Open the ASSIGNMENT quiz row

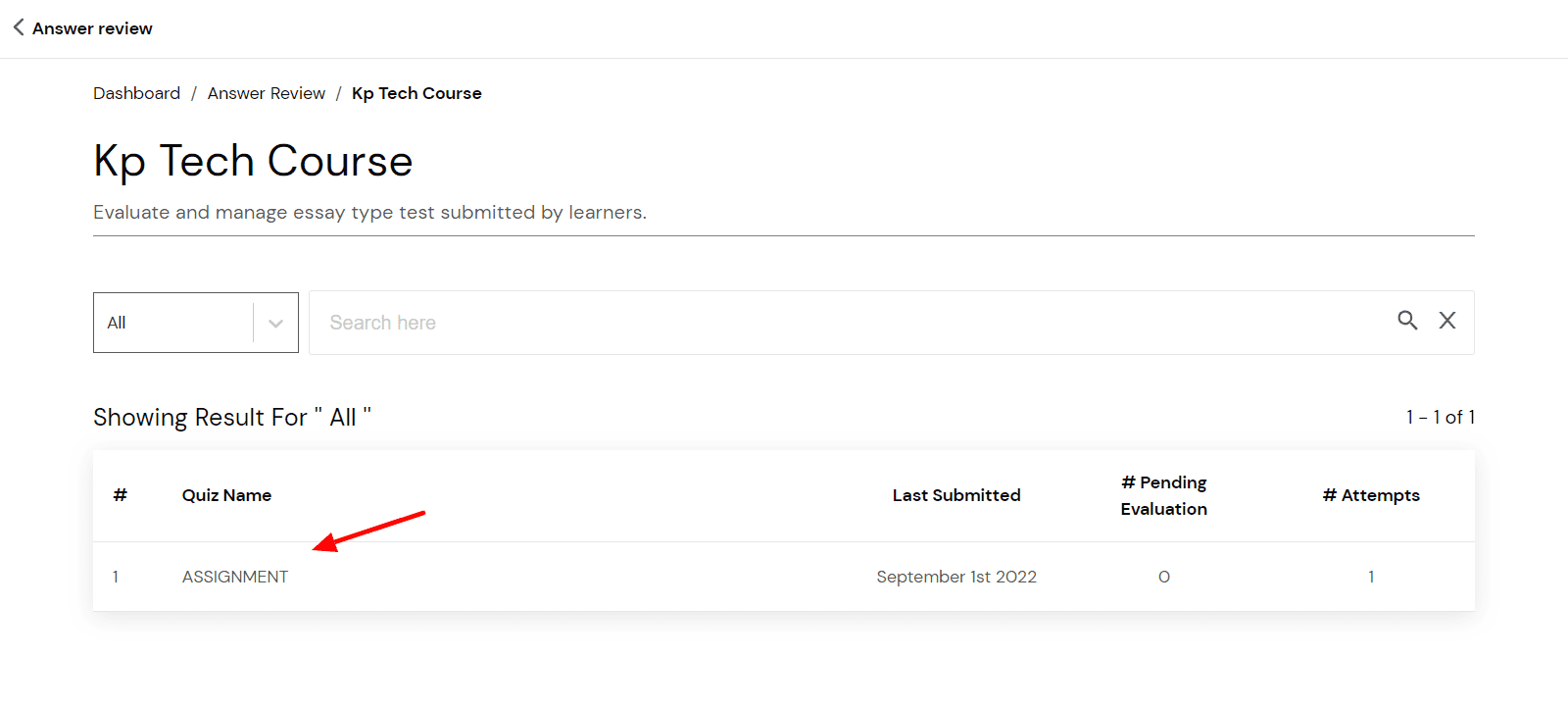[x=235, y=577]
